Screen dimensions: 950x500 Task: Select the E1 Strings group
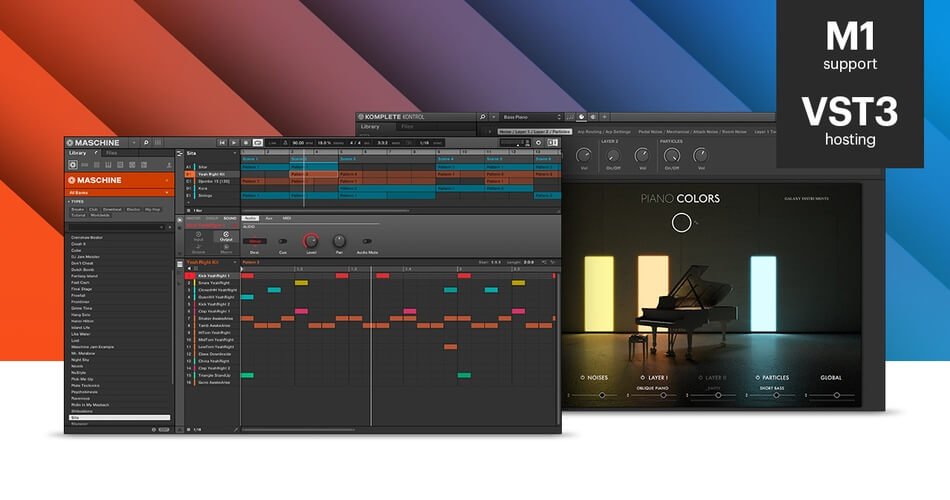pos(212,196)
